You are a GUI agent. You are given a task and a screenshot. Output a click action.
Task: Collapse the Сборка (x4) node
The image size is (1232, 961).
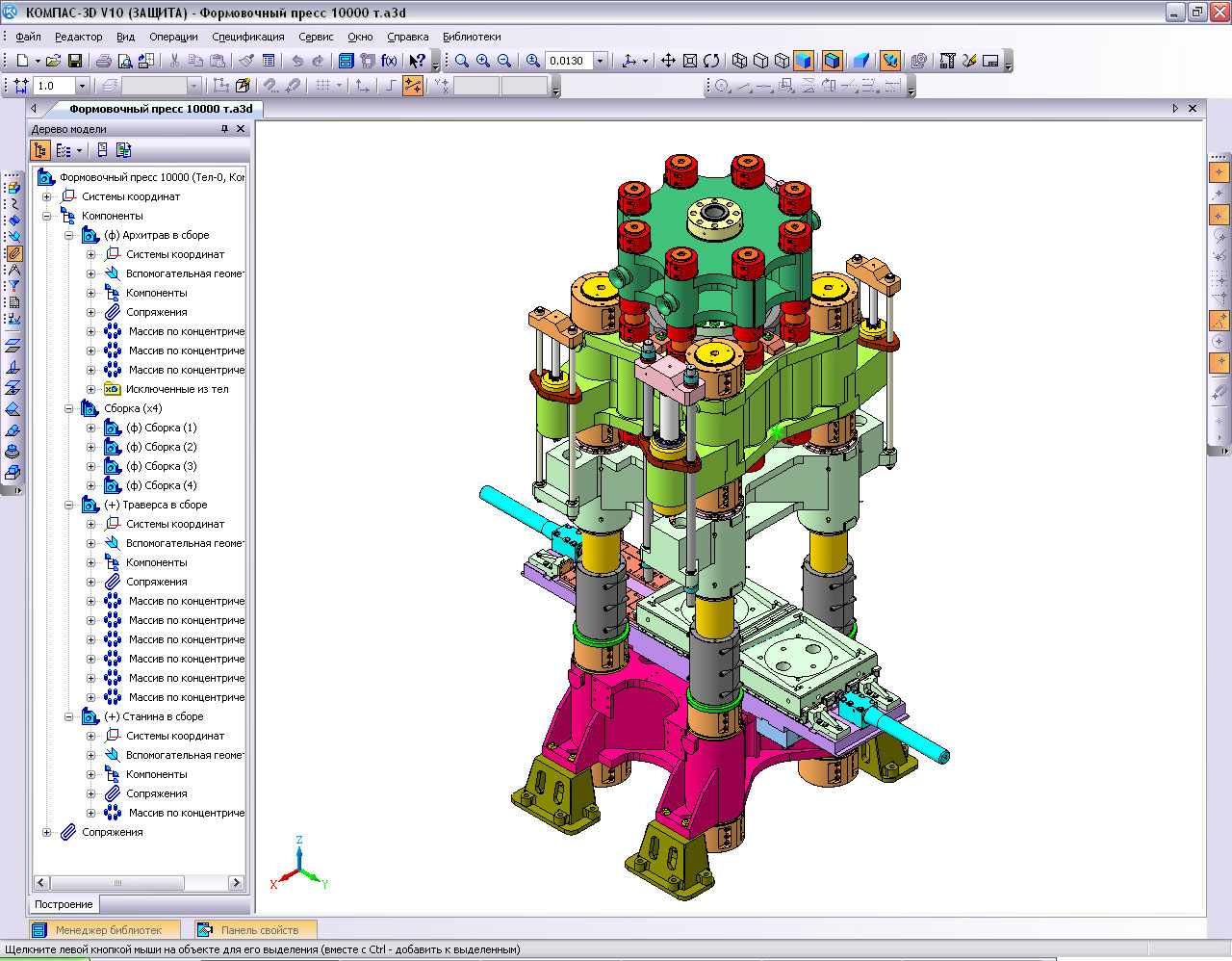coord(68,408)
